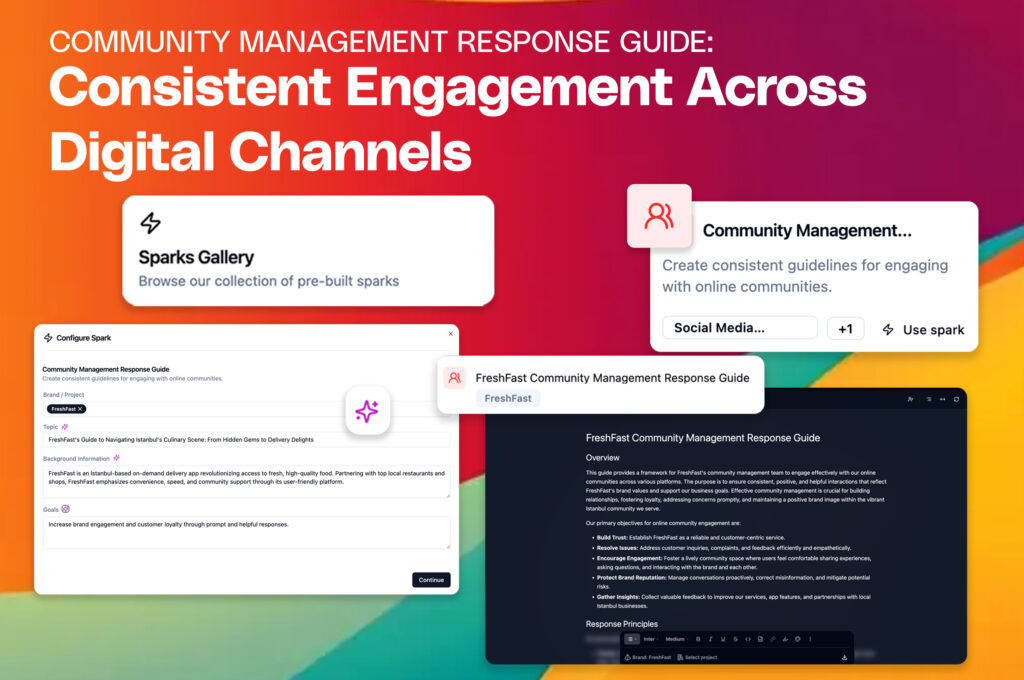Click 'Browse our collection of pre-built sparks' text
Image resolution: width=1024 pixels, height=680 pixels.
[268, 281]
